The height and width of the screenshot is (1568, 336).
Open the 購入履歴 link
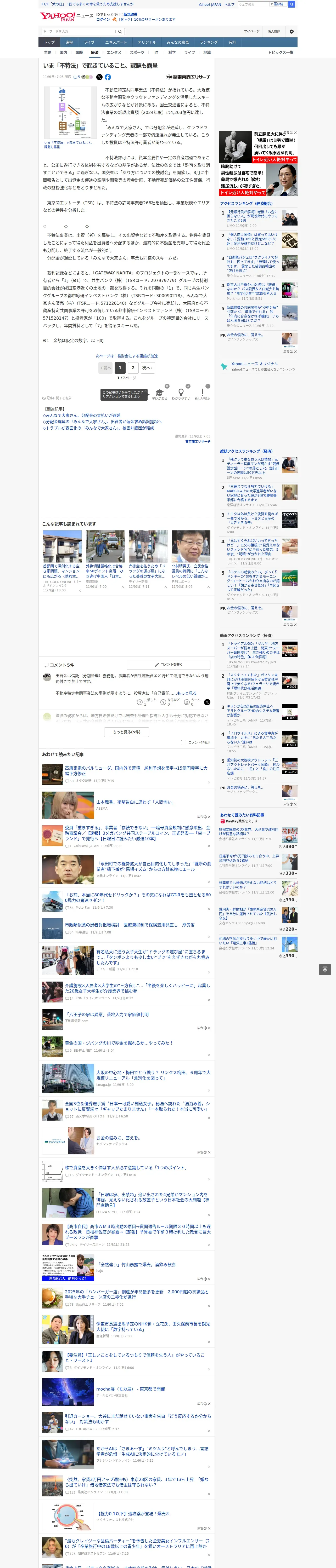point(274,32)
